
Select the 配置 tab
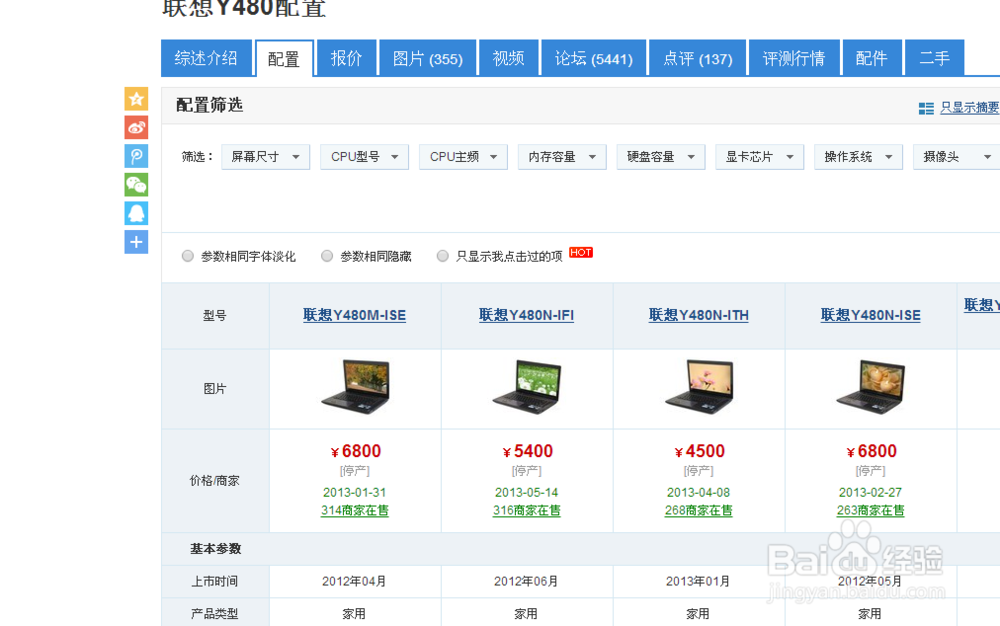(x=284, y=59)
